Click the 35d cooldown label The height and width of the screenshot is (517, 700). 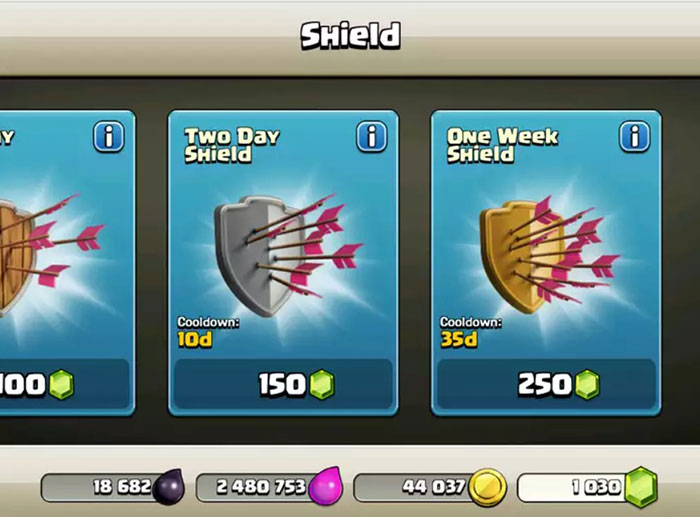coord(459,340)
